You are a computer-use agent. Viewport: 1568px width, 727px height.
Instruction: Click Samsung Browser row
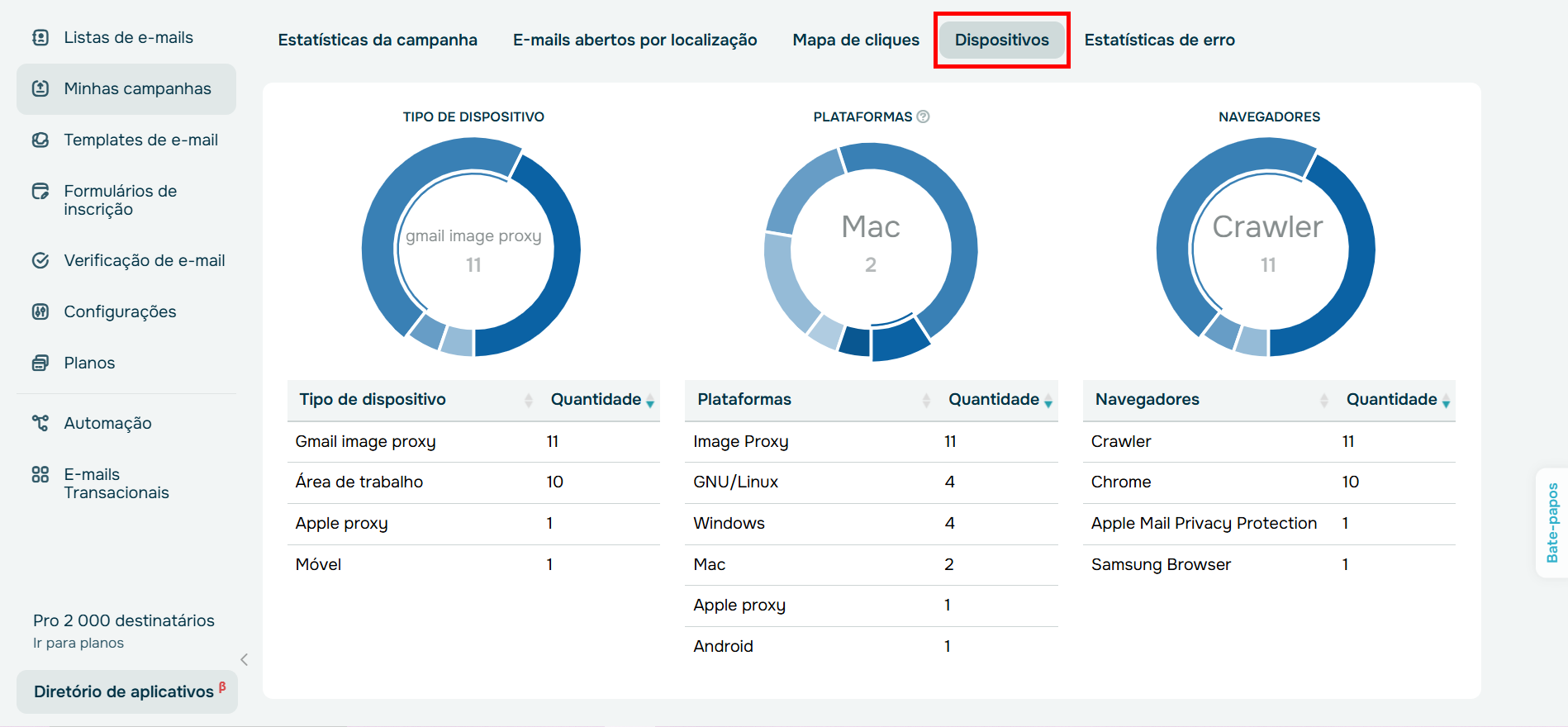(x=1269, y=565)
